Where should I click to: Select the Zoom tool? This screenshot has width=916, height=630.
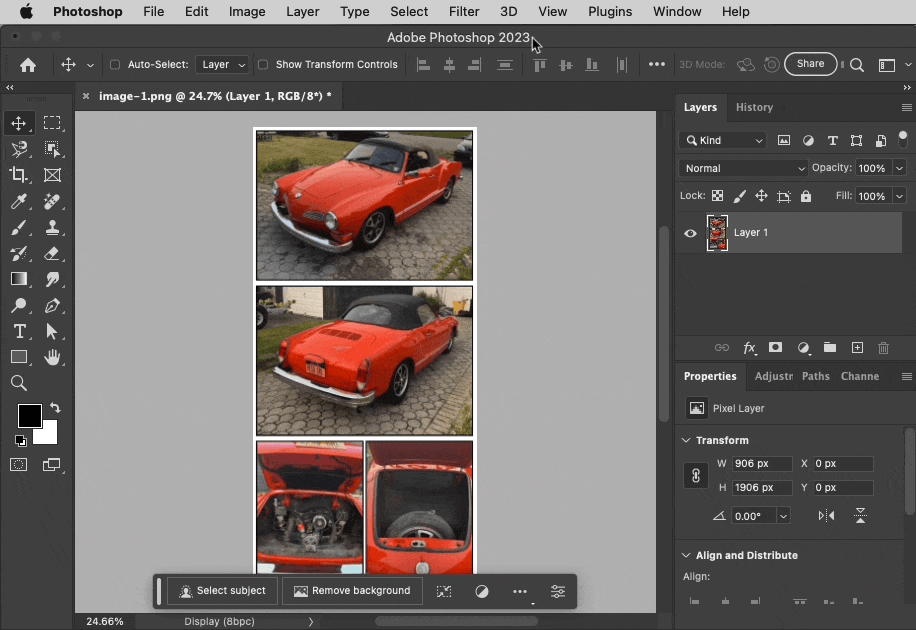[19, 383]
